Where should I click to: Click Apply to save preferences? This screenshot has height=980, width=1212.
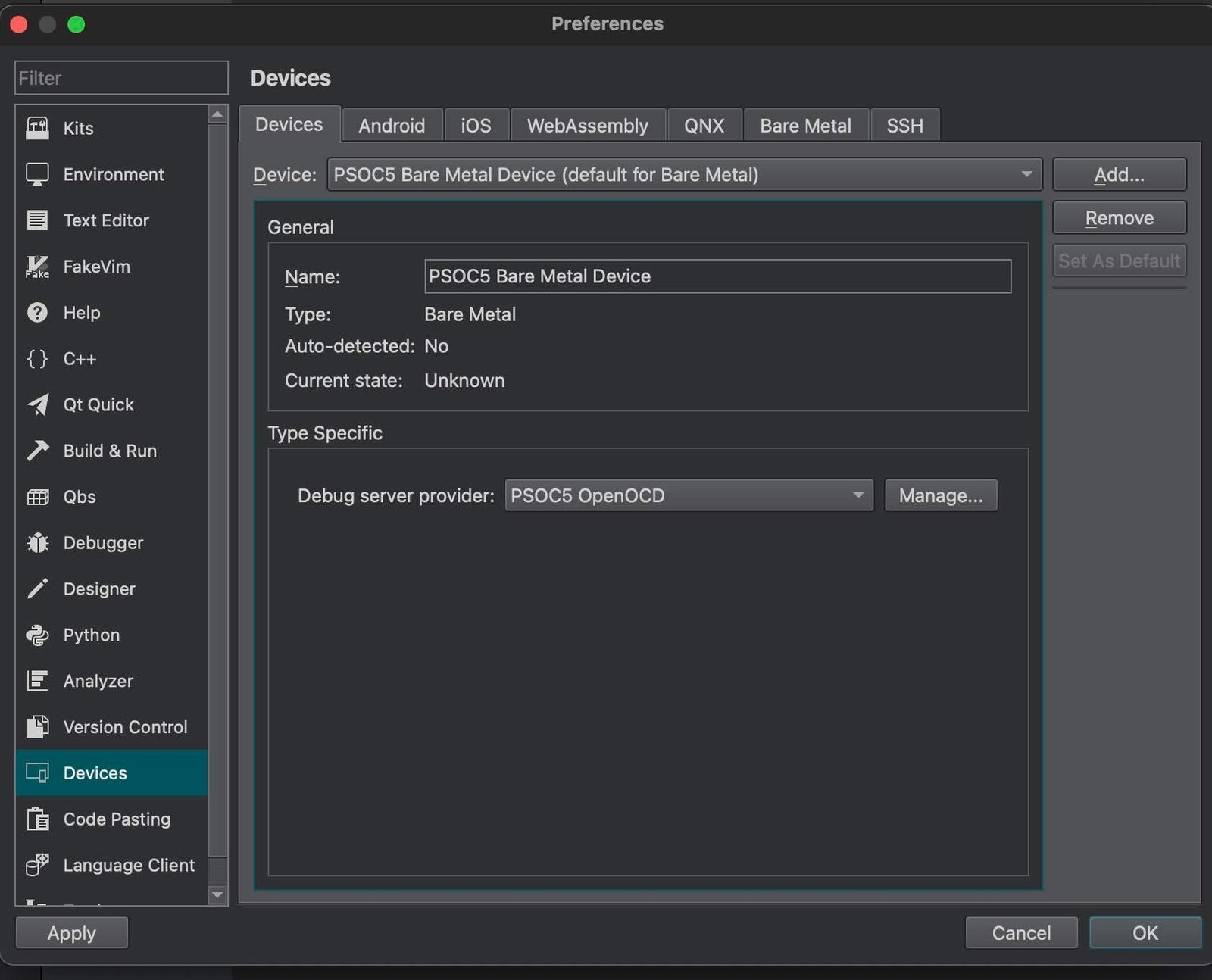pos(71,932)
